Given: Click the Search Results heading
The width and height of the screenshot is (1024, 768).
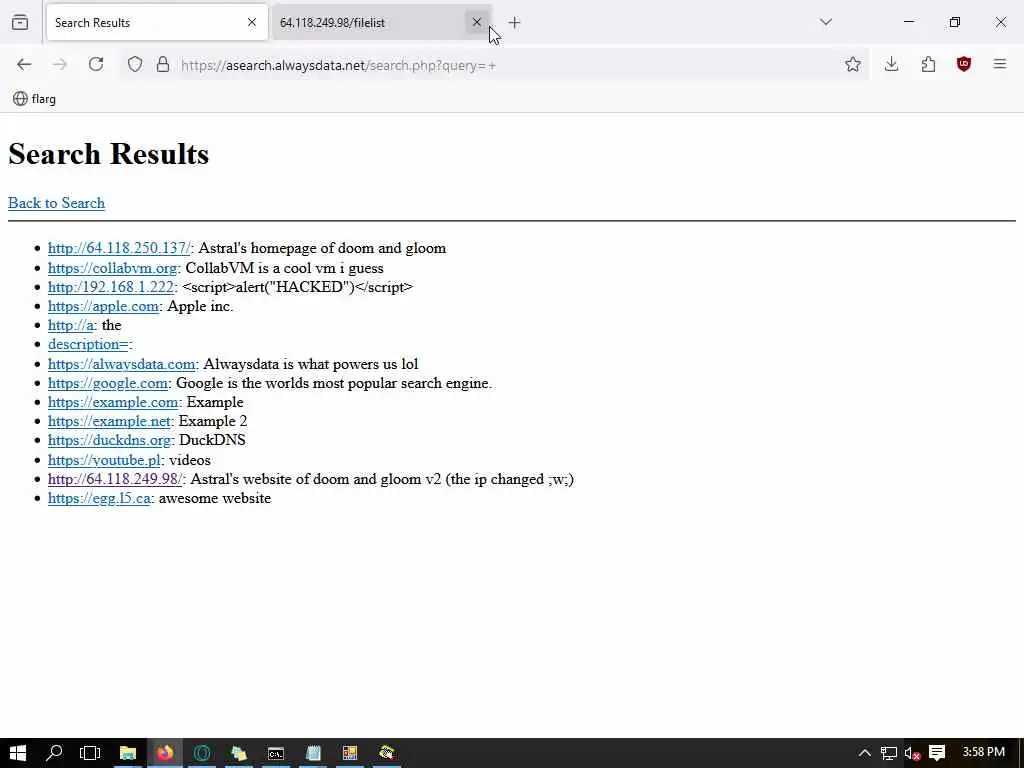Looking at the screenshot, I should (x=108, y=154).
